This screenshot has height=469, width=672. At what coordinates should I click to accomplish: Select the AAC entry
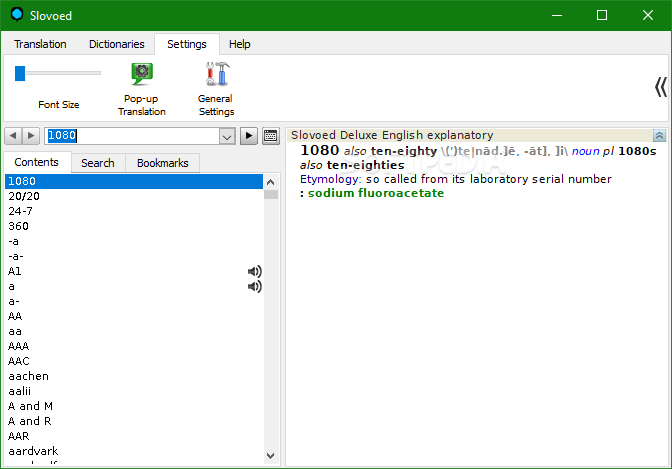(x=134, y=361)
